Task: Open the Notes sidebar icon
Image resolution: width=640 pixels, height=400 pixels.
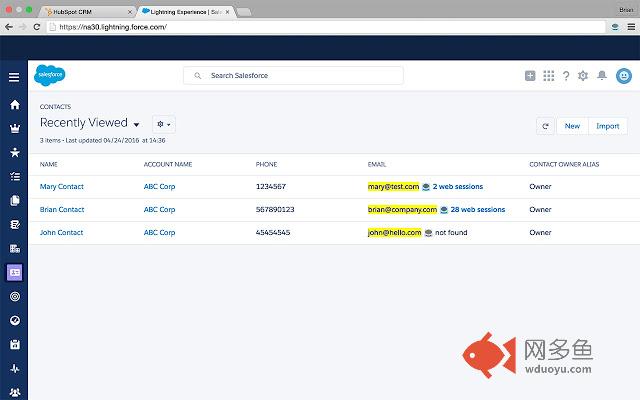Action: pyautogui.click(x=15, y=224)
